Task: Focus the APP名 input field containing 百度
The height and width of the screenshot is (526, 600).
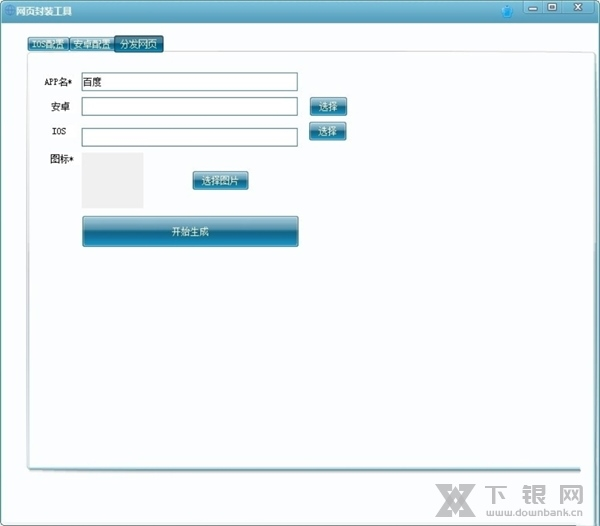Action: [189, 82]
